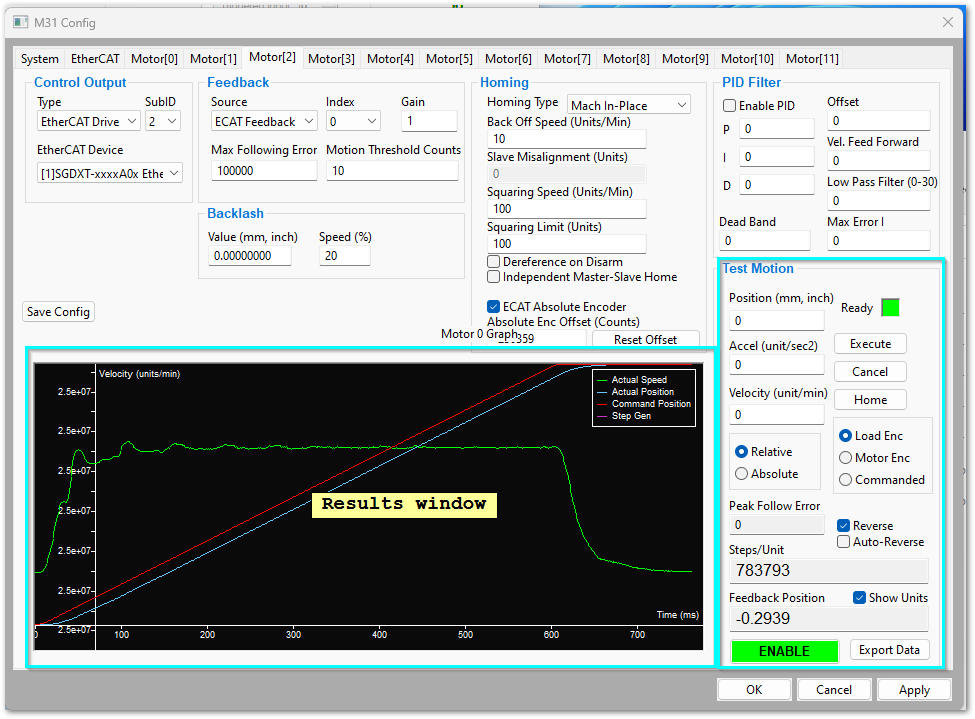975x719 pixels.
Task: Open the EtherCAT tab
Action: [x=95, y=59]
